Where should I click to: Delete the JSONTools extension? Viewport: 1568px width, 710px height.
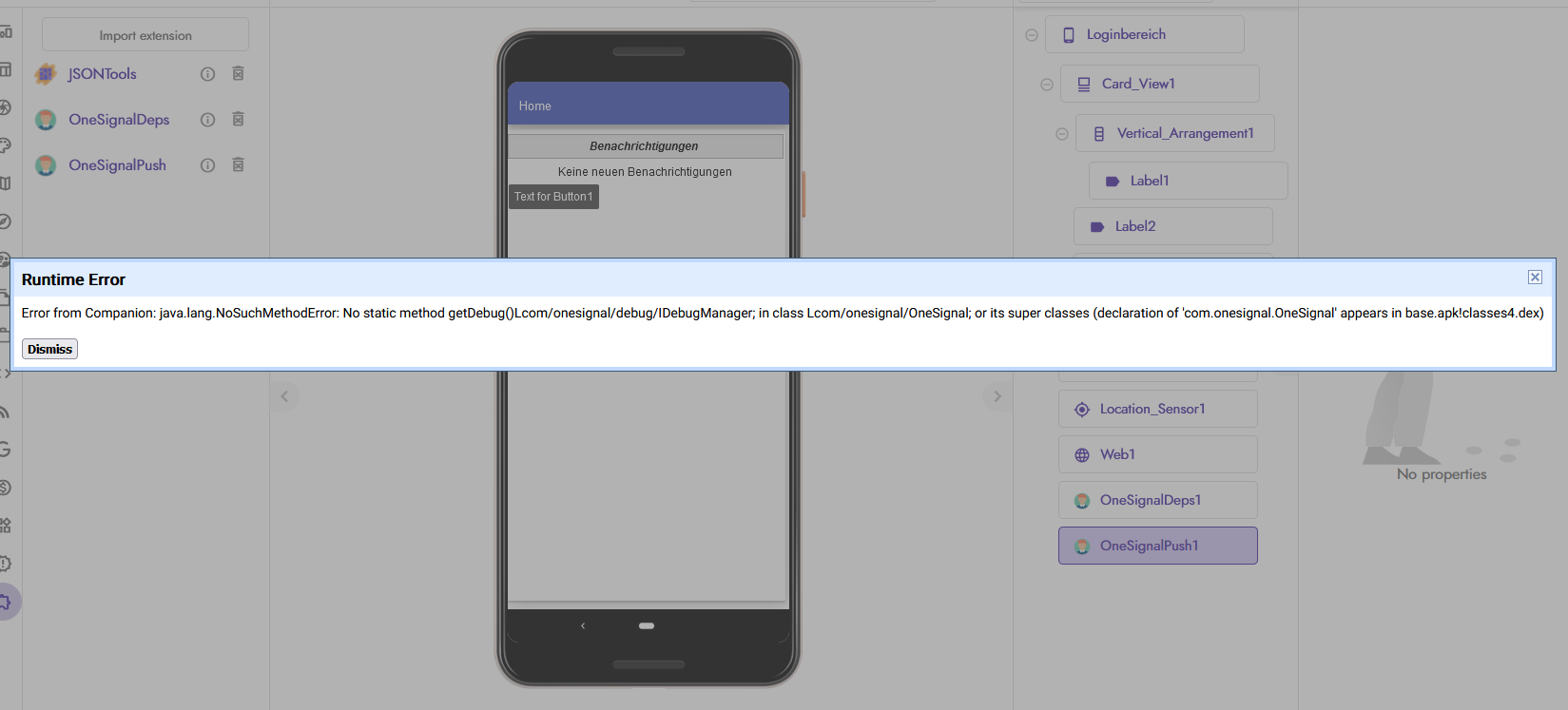tap(239, 73)
